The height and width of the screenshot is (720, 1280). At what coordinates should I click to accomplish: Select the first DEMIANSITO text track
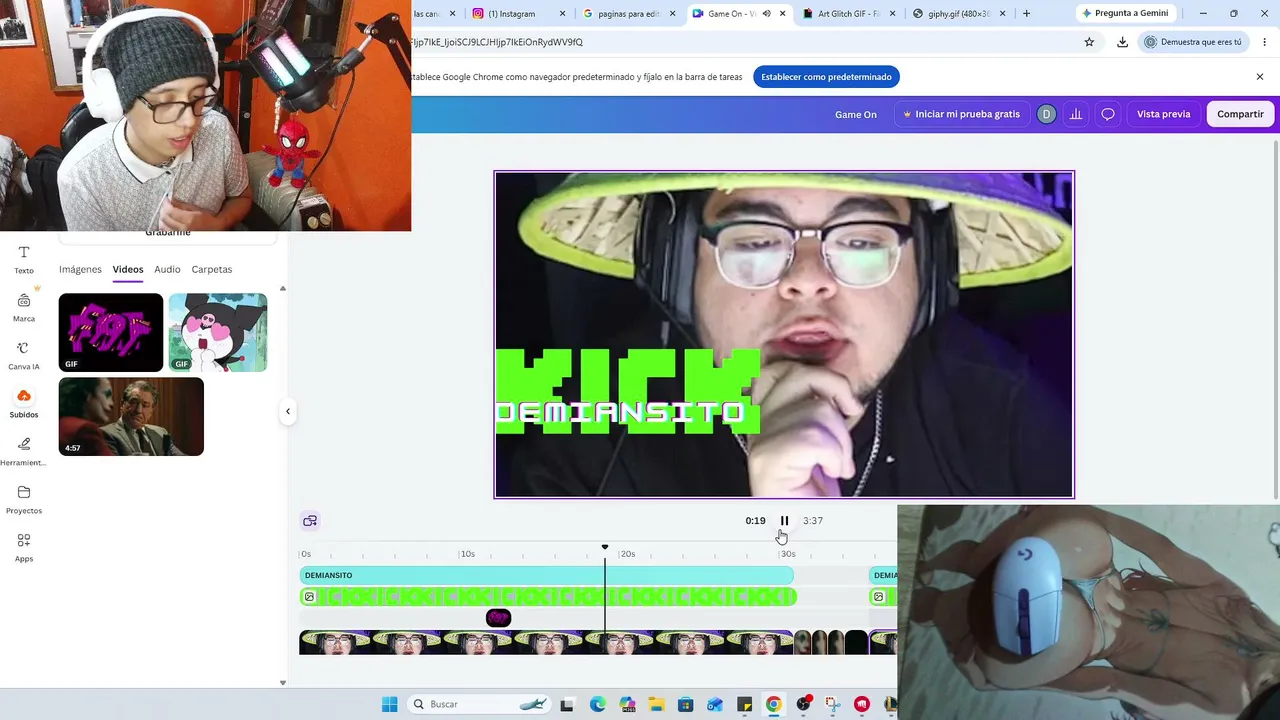546,575
